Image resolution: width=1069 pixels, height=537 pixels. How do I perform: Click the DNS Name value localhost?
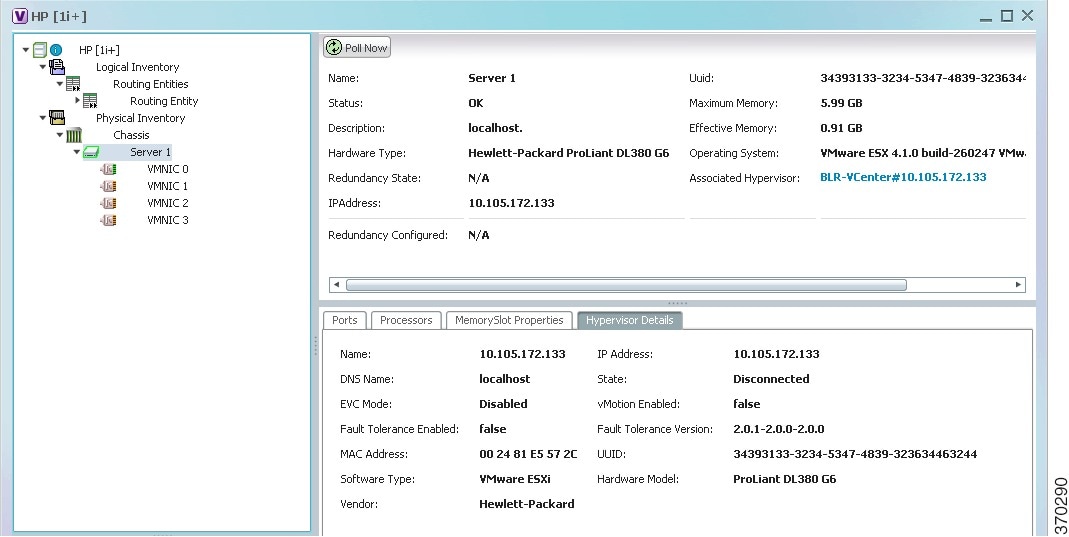click(505, 379)
